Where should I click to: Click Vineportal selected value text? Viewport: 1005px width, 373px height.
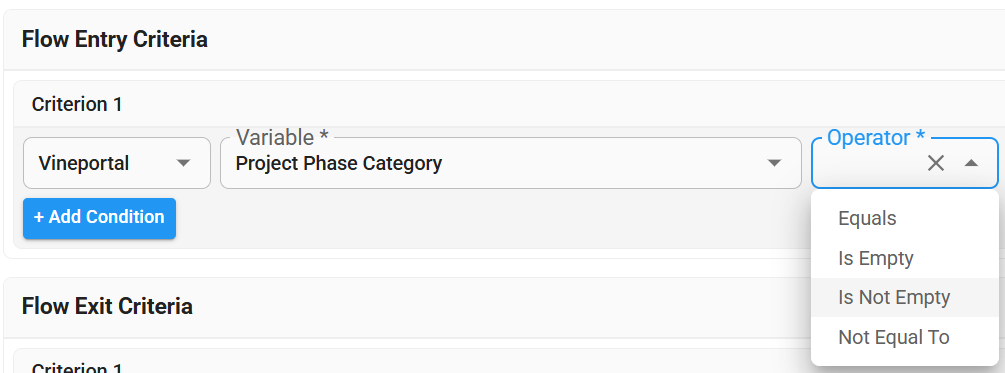84,163
